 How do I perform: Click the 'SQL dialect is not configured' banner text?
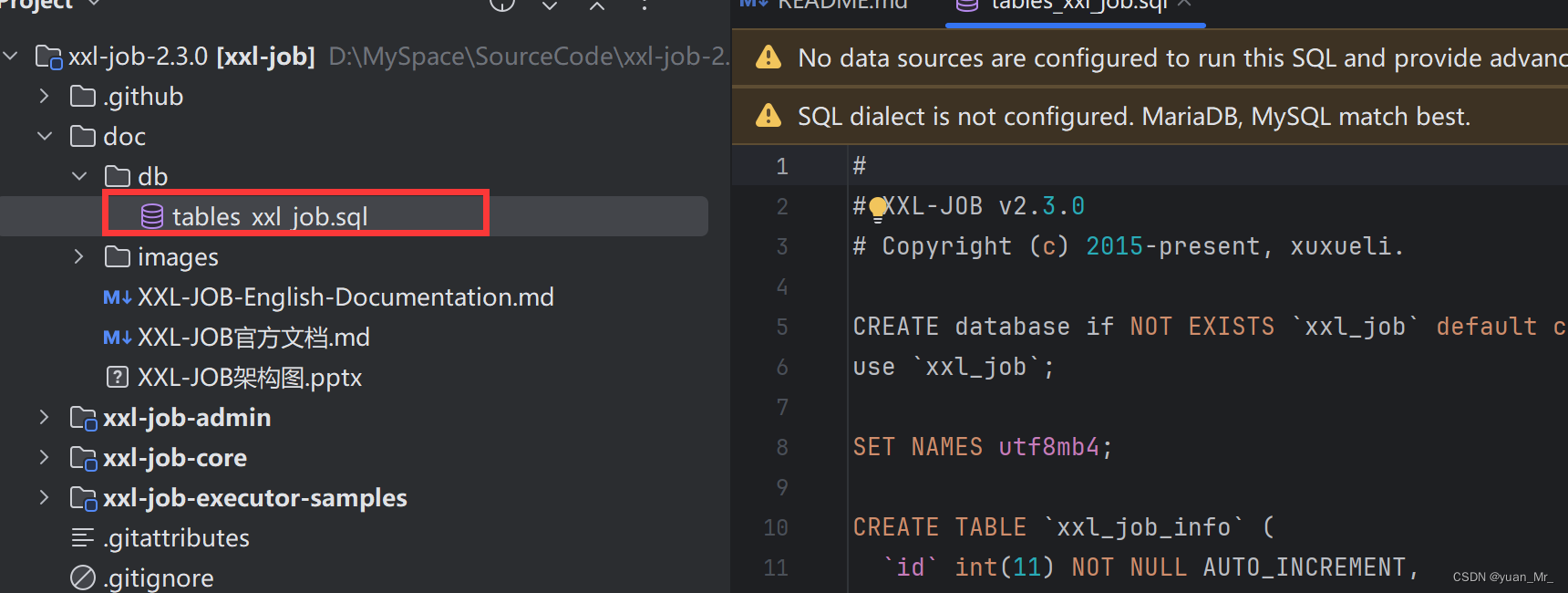pyautogui.click(x=1134, y=116)
